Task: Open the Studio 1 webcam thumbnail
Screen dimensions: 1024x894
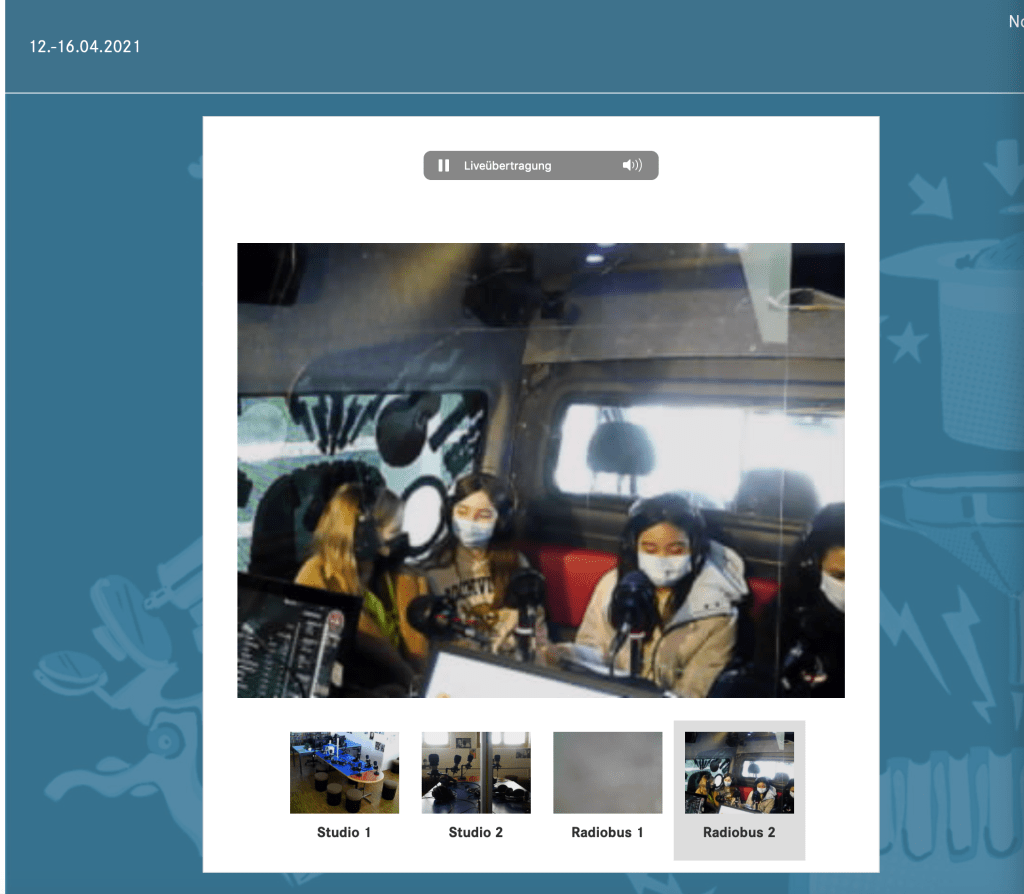Action: pyautogui.click(x=344, y=772)
